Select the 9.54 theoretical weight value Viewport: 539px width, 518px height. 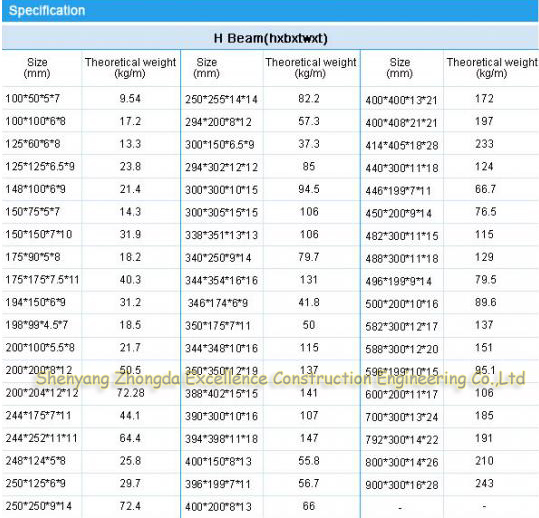point(130,99)
